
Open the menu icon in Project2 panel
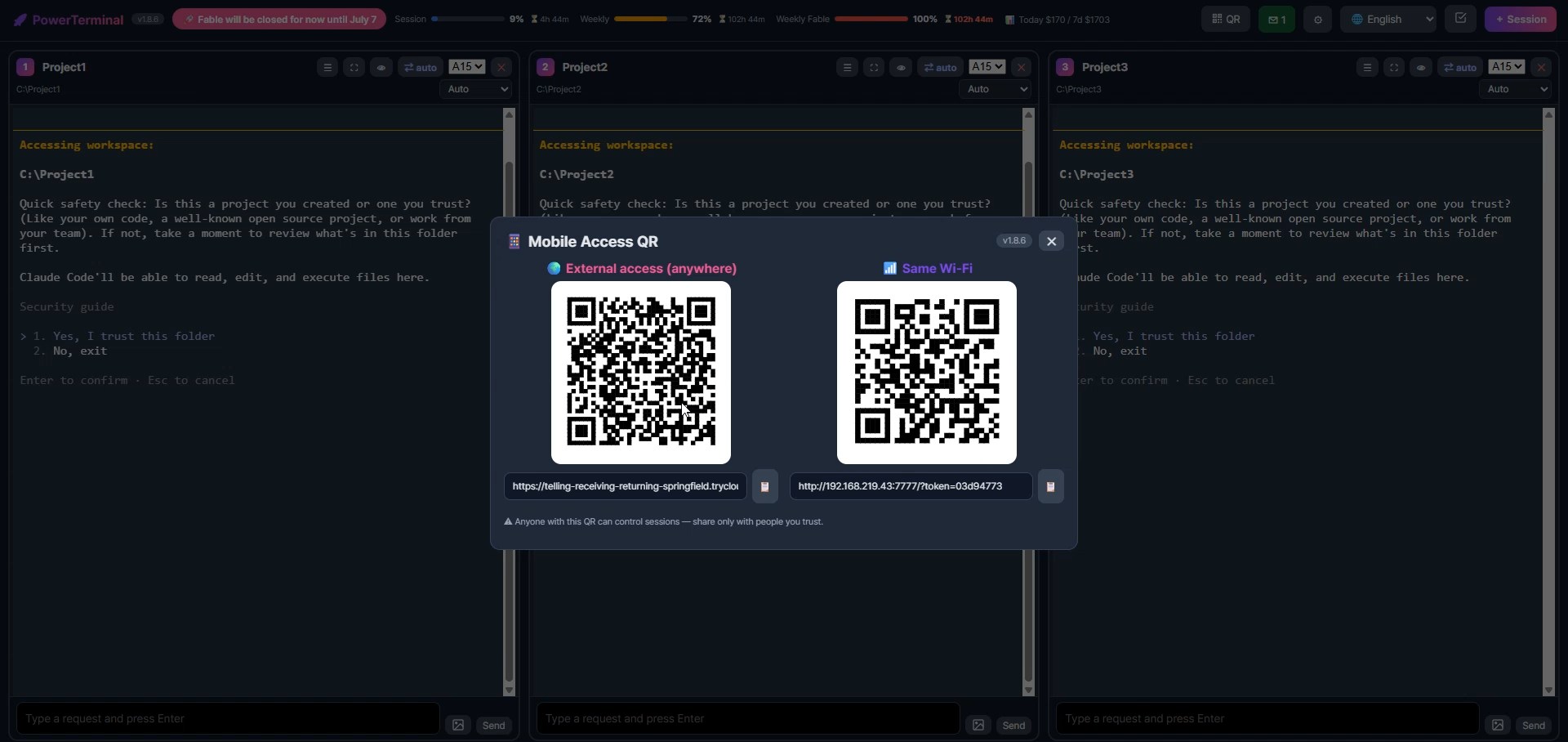pyautogui.click(x=848, y=67)
